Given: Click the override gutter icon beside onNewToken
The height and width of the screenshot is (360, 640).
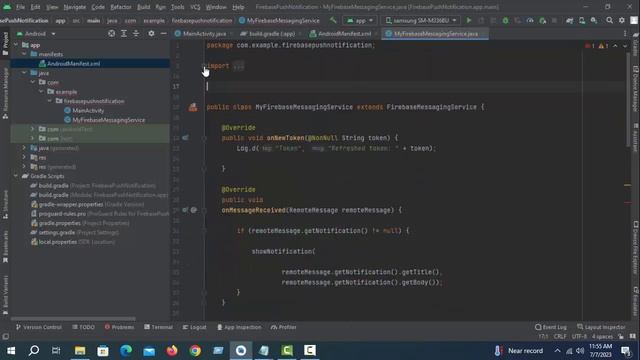Looking at the screenshot, I should click(185, 138).
